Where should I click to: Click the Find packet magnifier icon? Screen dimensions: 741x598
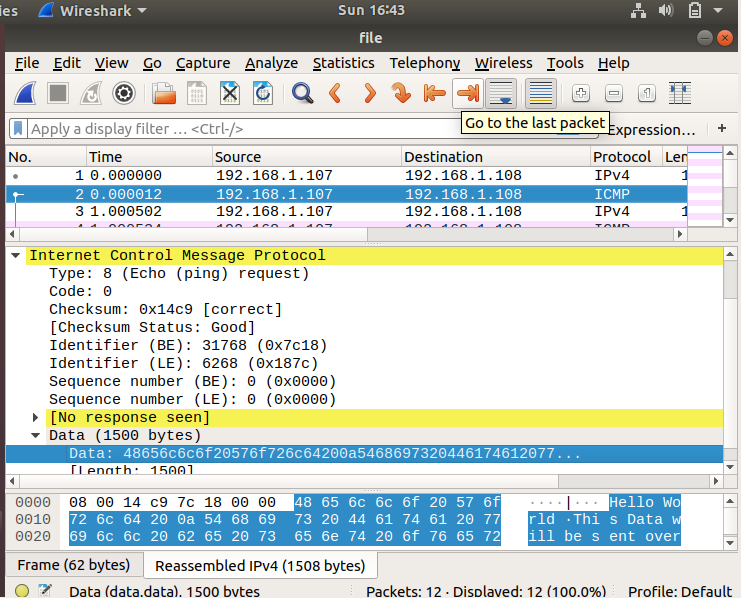click(x=302, y=94)
